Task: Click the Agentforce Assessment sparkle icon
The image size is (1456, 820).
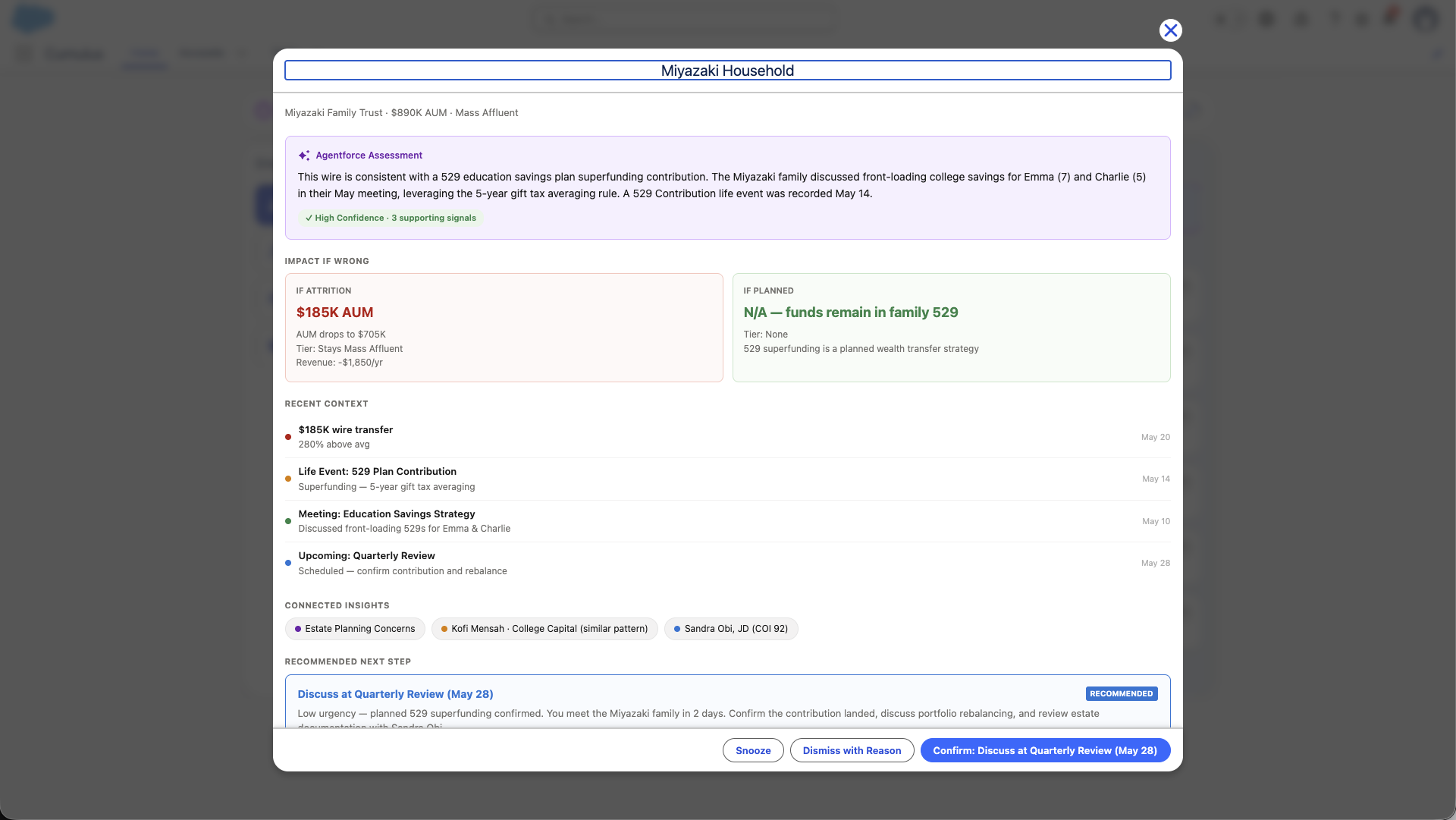Action: (304, 156)
